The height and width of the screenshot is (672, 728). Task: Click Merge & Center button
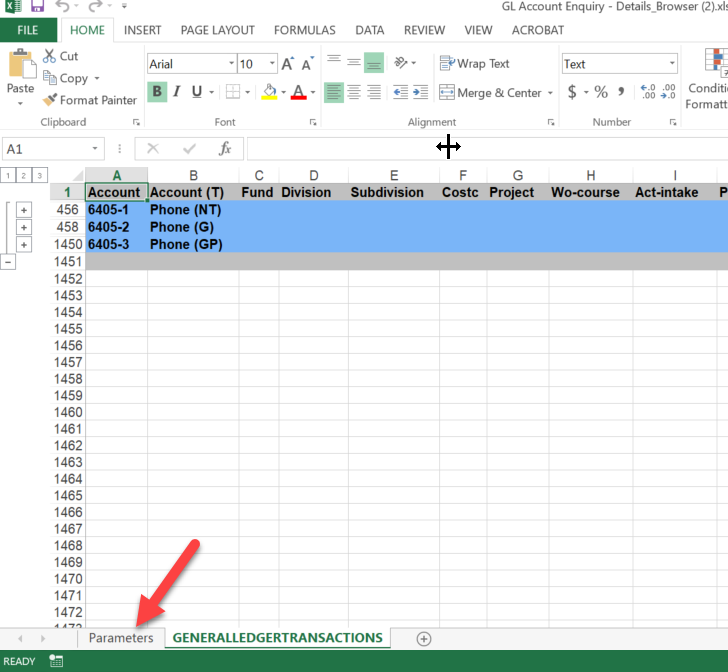490,93
